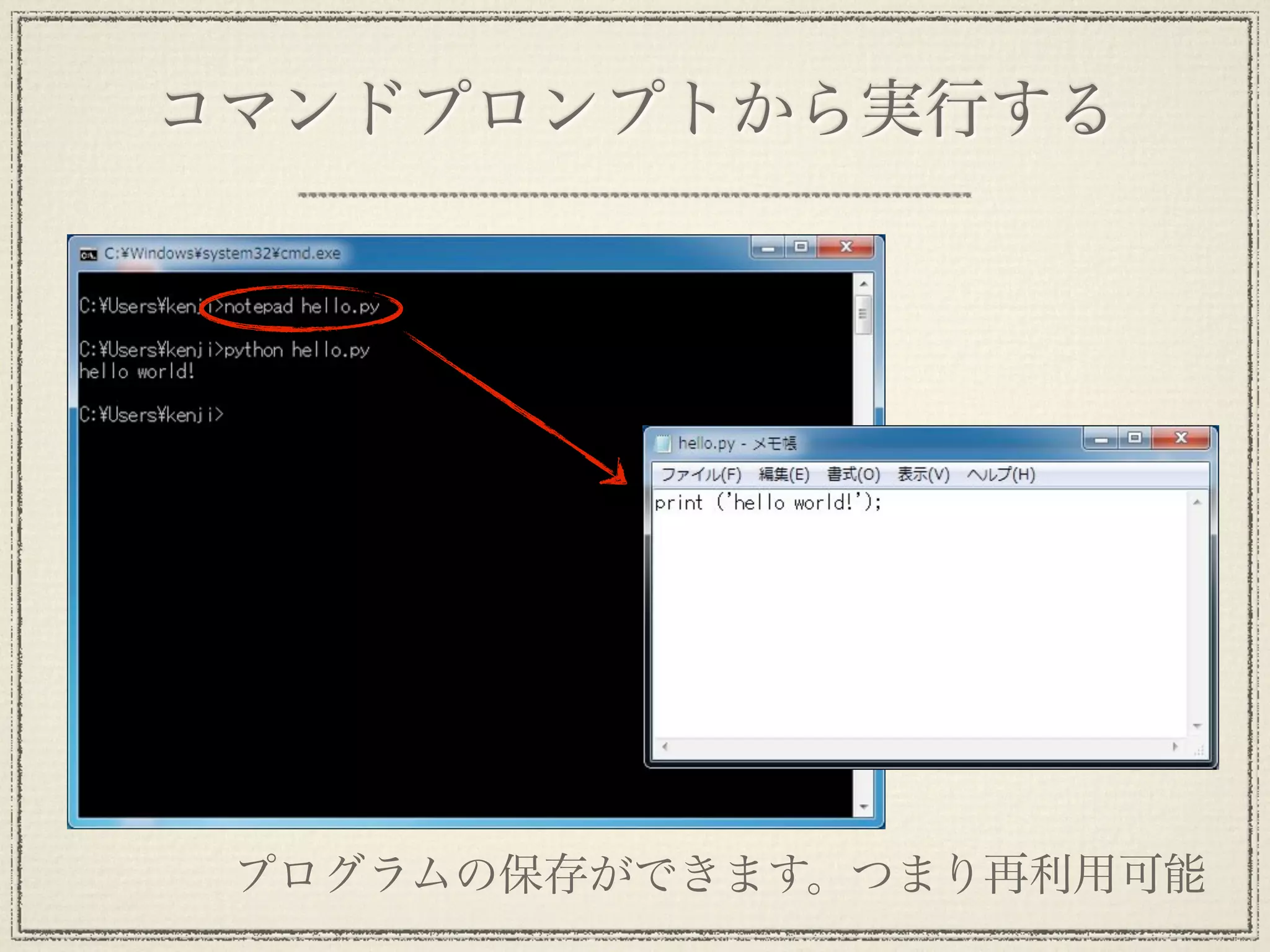Screen dimensions: 1270x952
Task: Click Notepad vertical scroll up arrow
Action: pos(1197,502)
